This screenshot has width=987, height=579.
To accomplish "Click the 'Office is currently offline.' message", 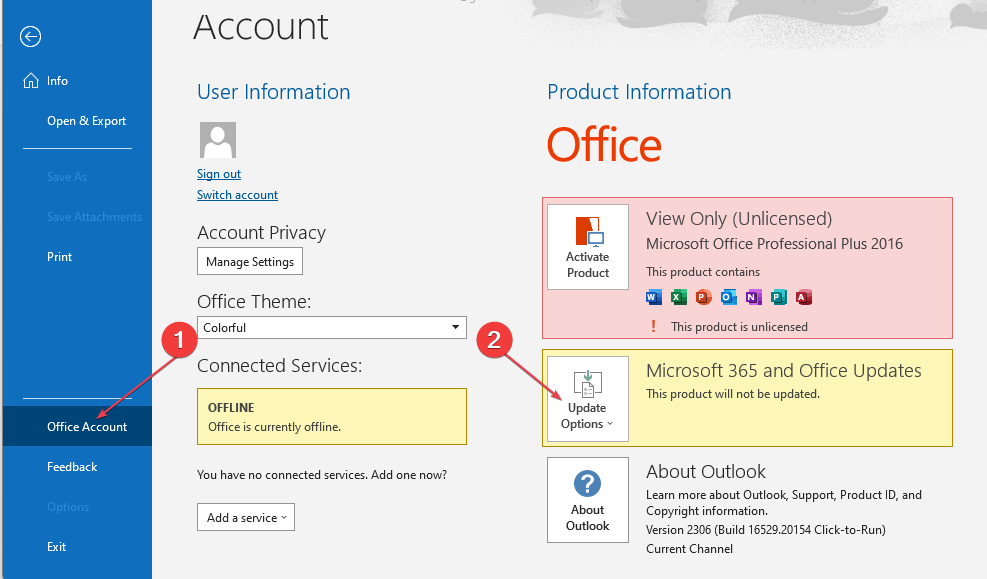I will [274, 427].
